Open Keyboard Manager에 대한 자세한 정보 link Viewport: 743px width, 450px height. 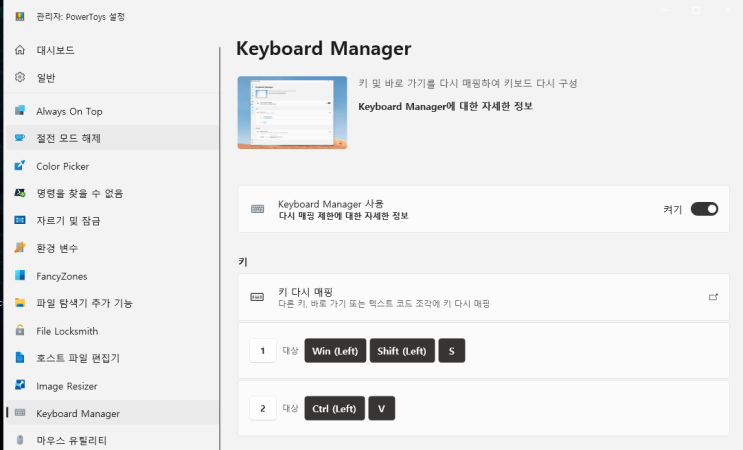445,106
